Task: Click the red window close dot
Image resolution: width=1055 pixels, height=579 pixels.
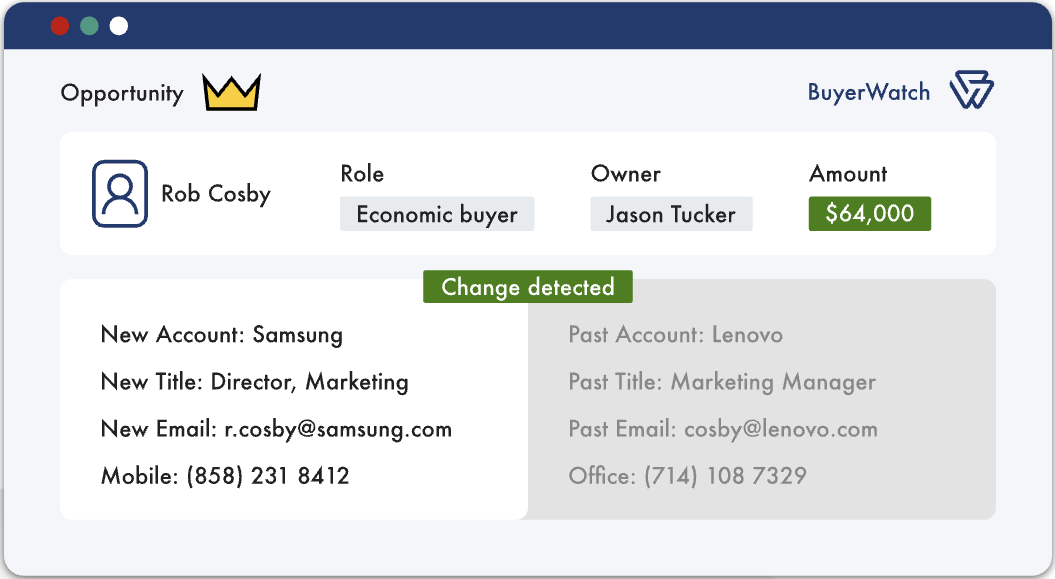Action: click(x=60, y=26)
